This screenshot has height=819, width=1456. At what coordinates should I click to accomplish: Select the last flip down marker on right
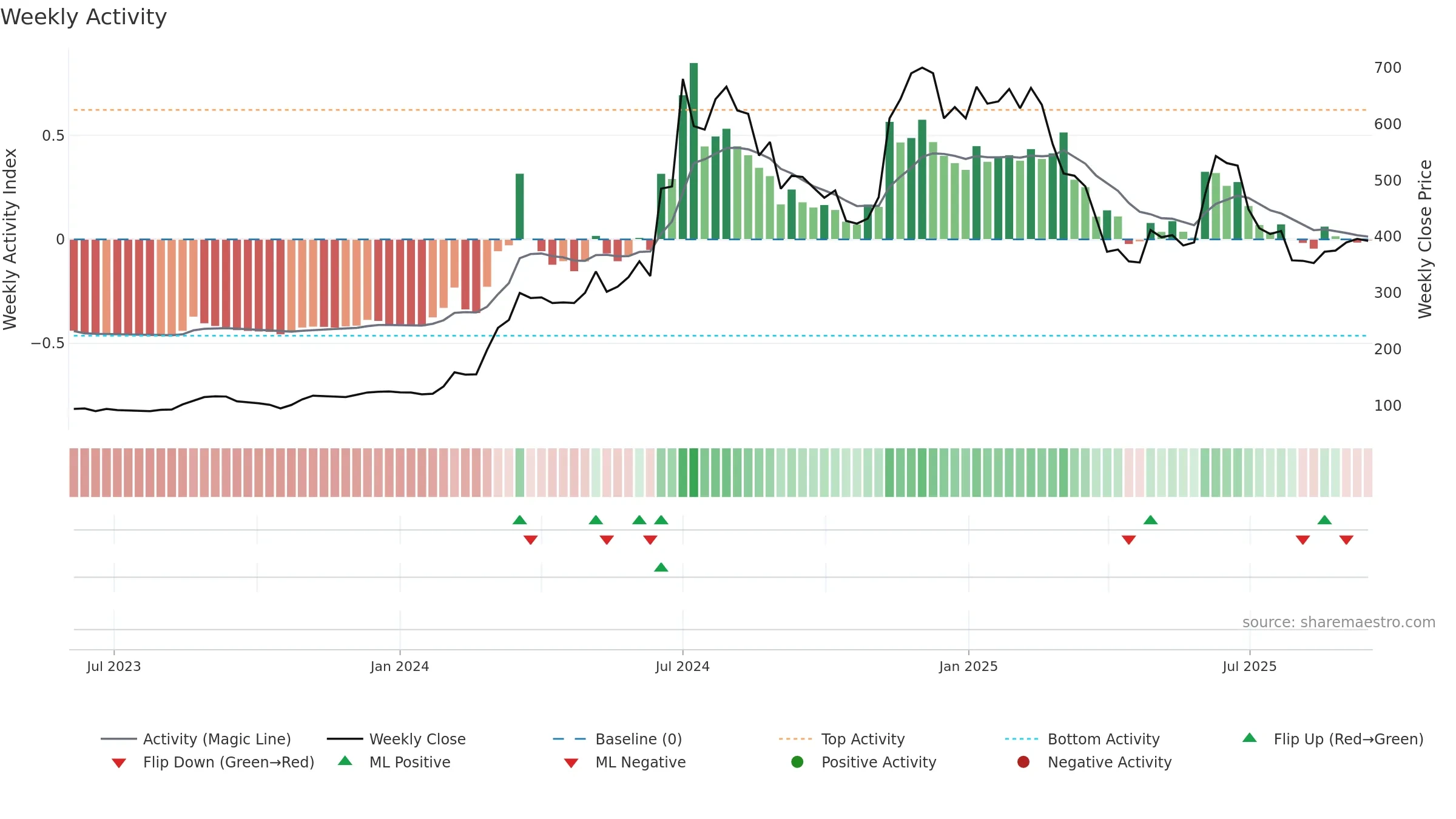[1346, 540]
